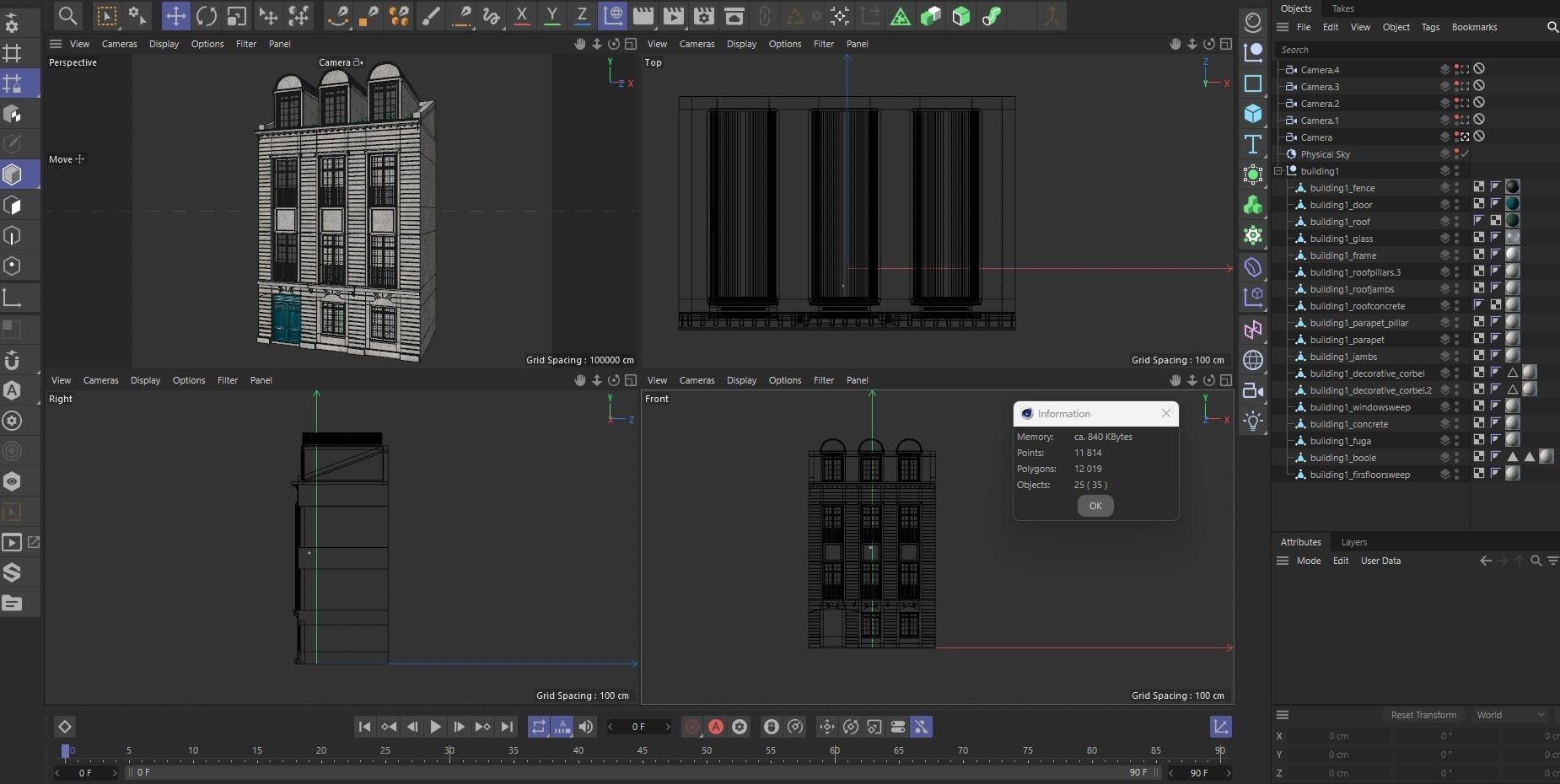Open the Attributes manager hamburger menu

tap(1283, 561)
